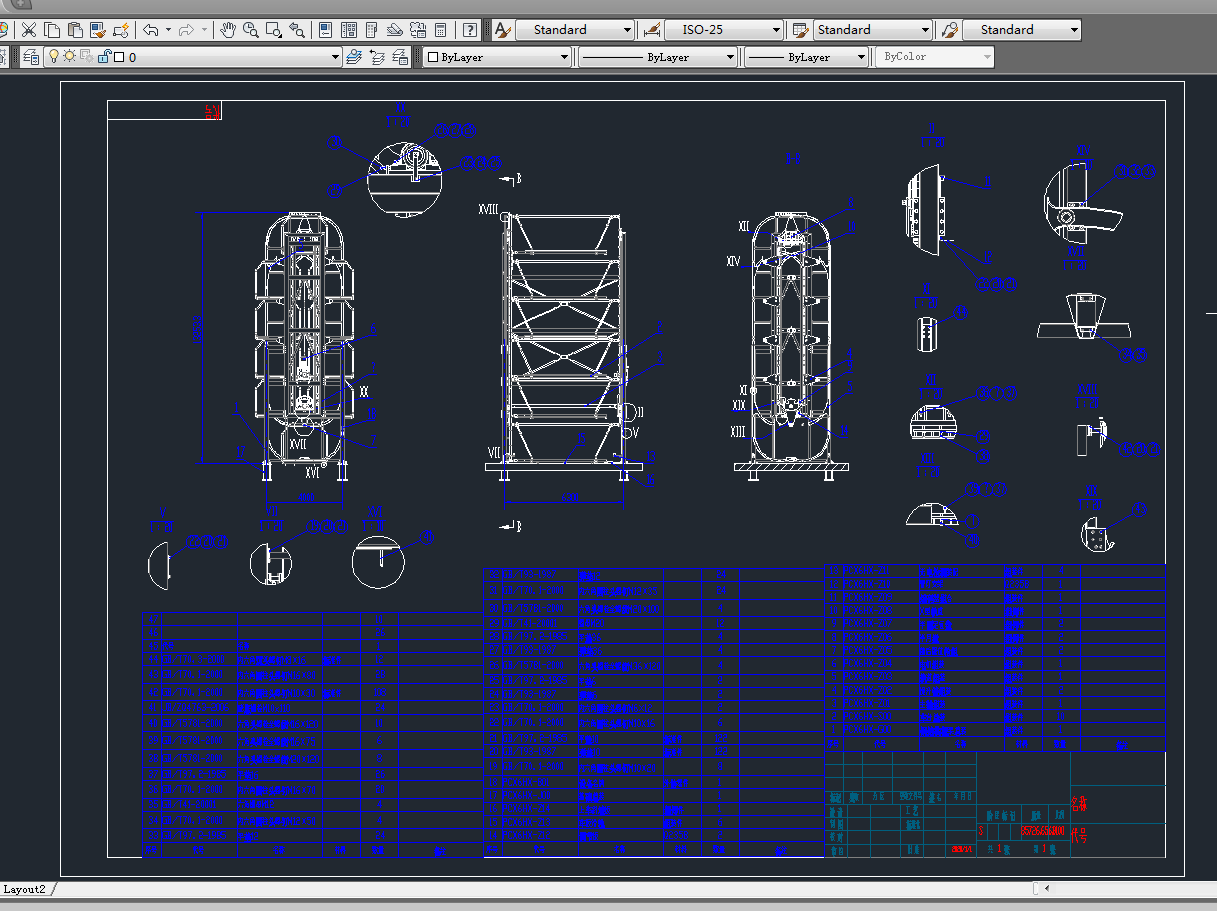Image resolution: width=1217 pixels, height=911 pixels.
Task: Toggle layer 0 freeze sun icon
Action: (x=70, y=57)
